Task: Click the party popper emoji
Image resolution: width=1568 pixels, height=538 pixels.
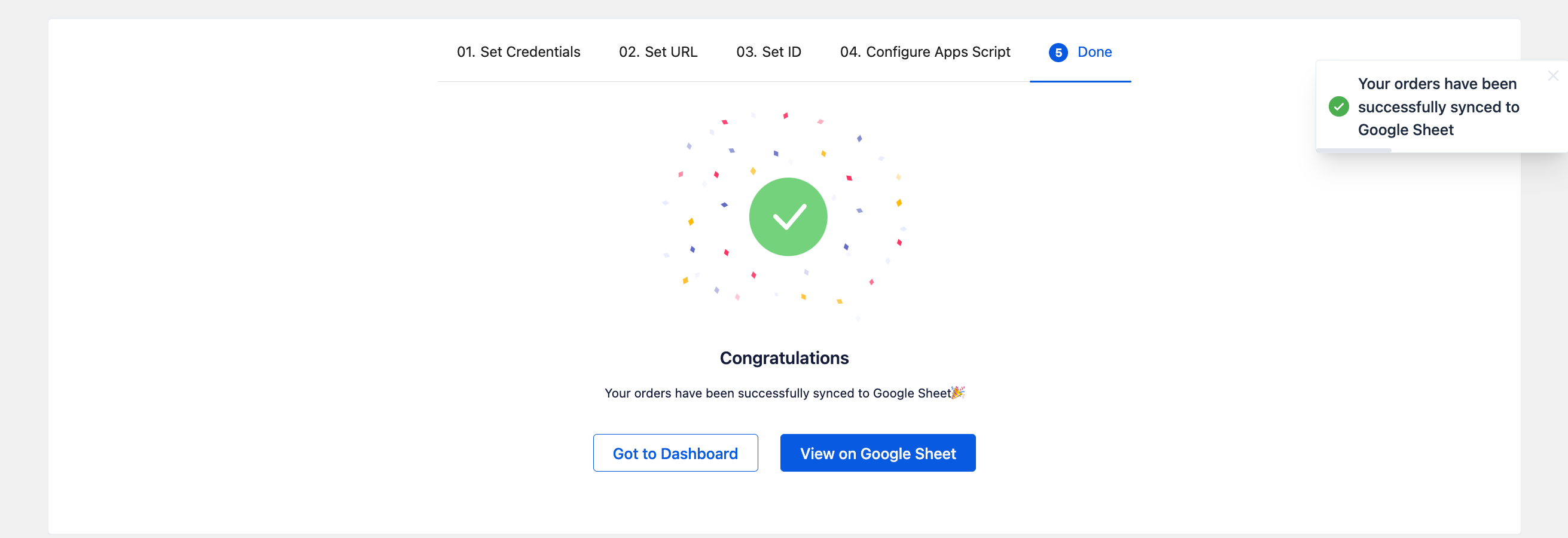Action: 957,393
